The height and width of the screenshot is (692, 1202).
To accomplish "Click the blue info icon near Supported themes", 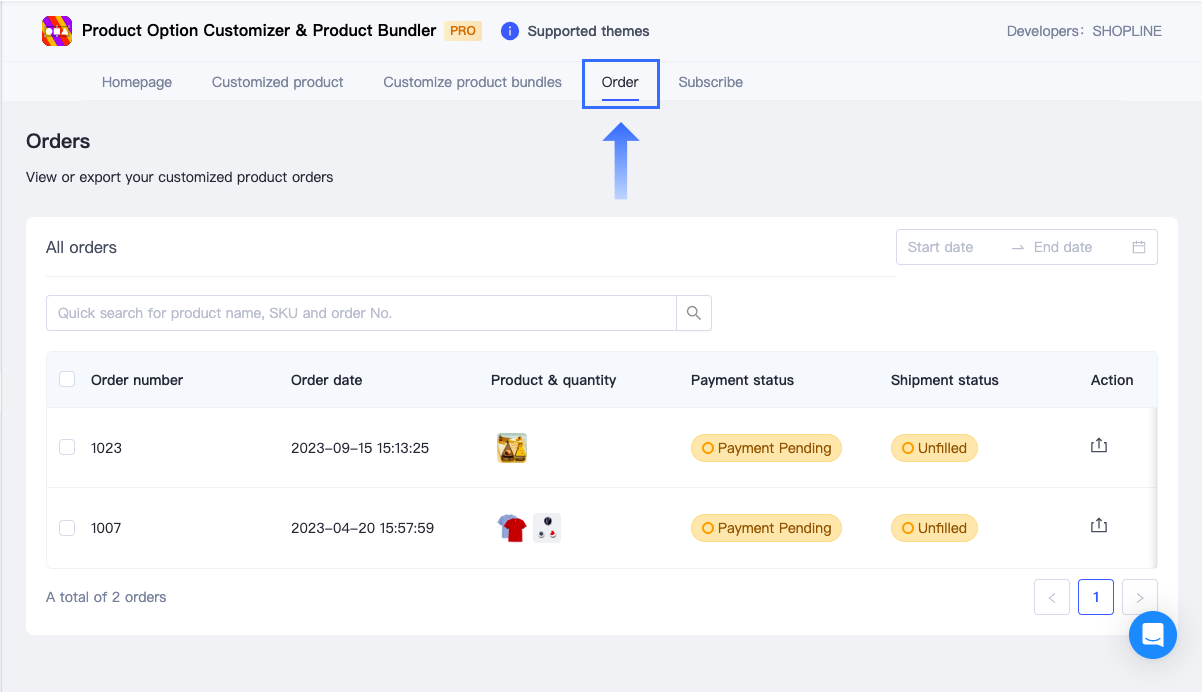I will click(510, 31).
